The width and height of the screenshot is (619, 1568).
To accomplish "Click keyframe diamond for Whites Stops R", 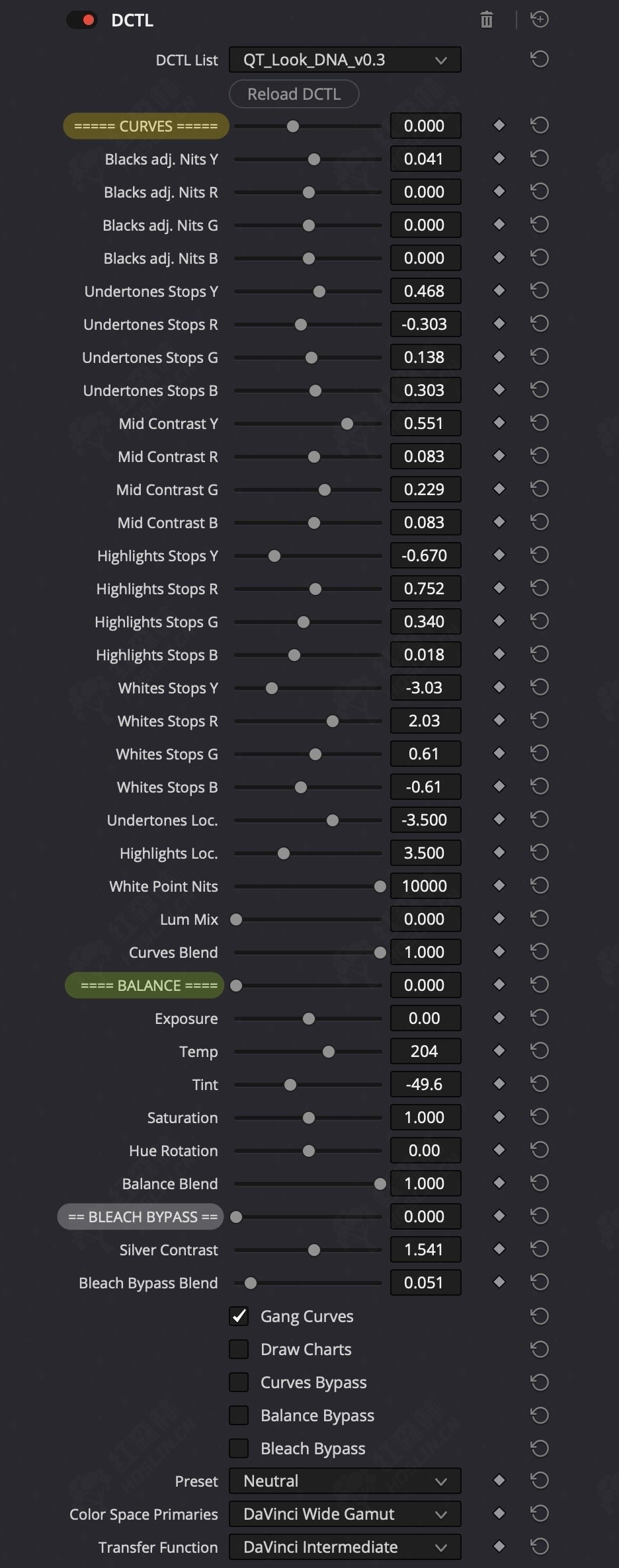I will (499, 720).
